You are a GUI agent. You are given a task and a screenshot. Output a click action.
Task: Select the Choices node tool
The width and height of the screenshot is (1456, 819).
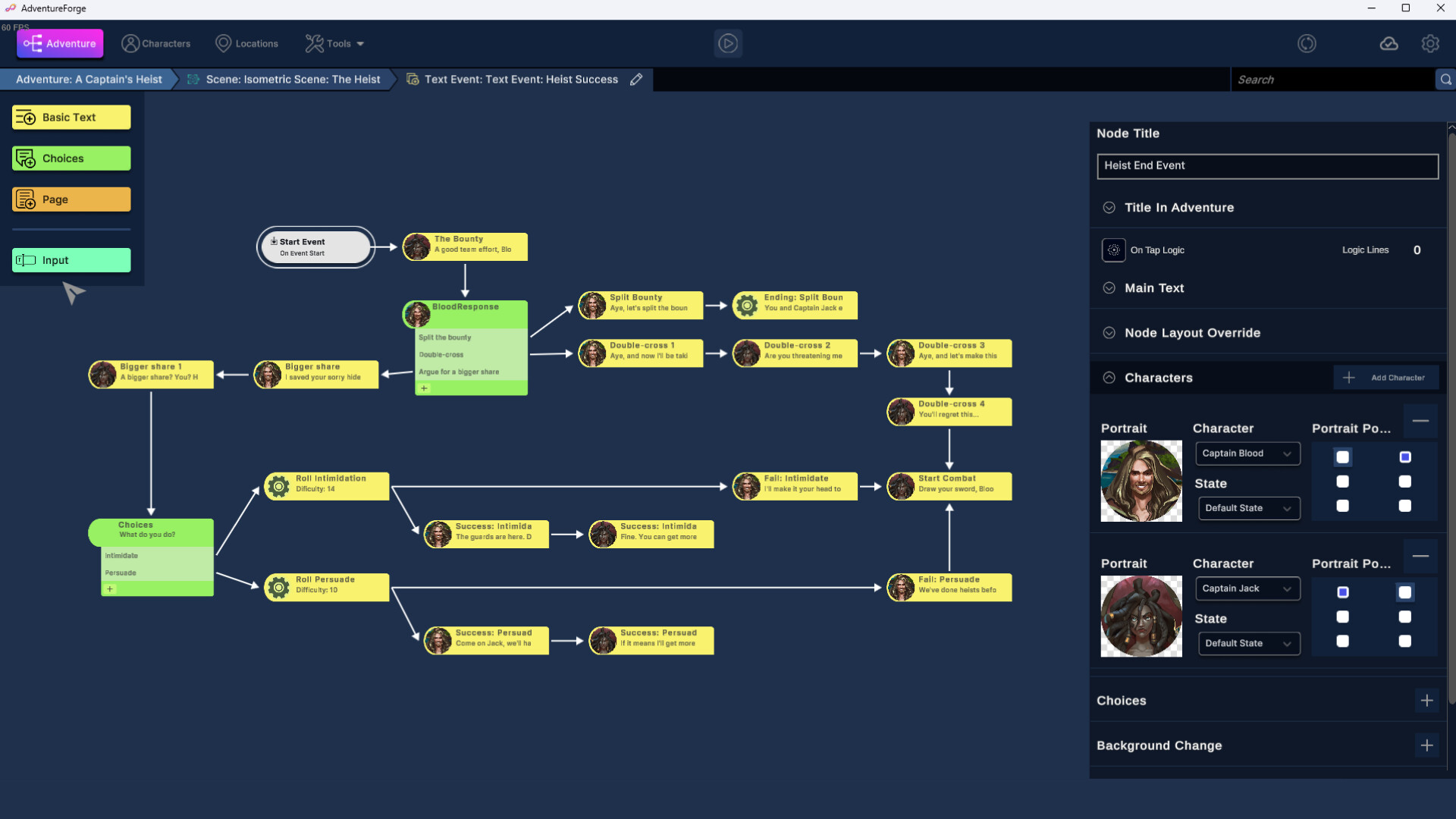point(71,158)
